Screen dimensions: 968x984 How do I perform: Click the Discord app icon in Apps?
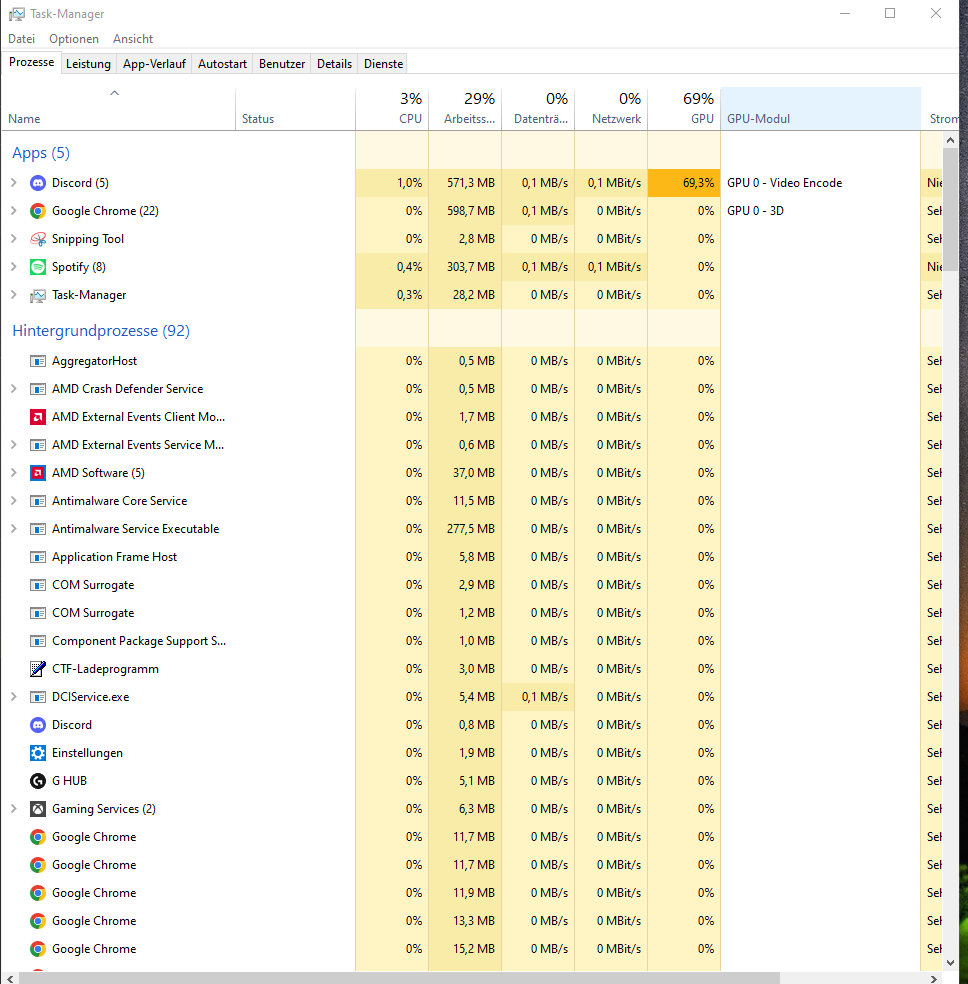(x=38, y=183)
